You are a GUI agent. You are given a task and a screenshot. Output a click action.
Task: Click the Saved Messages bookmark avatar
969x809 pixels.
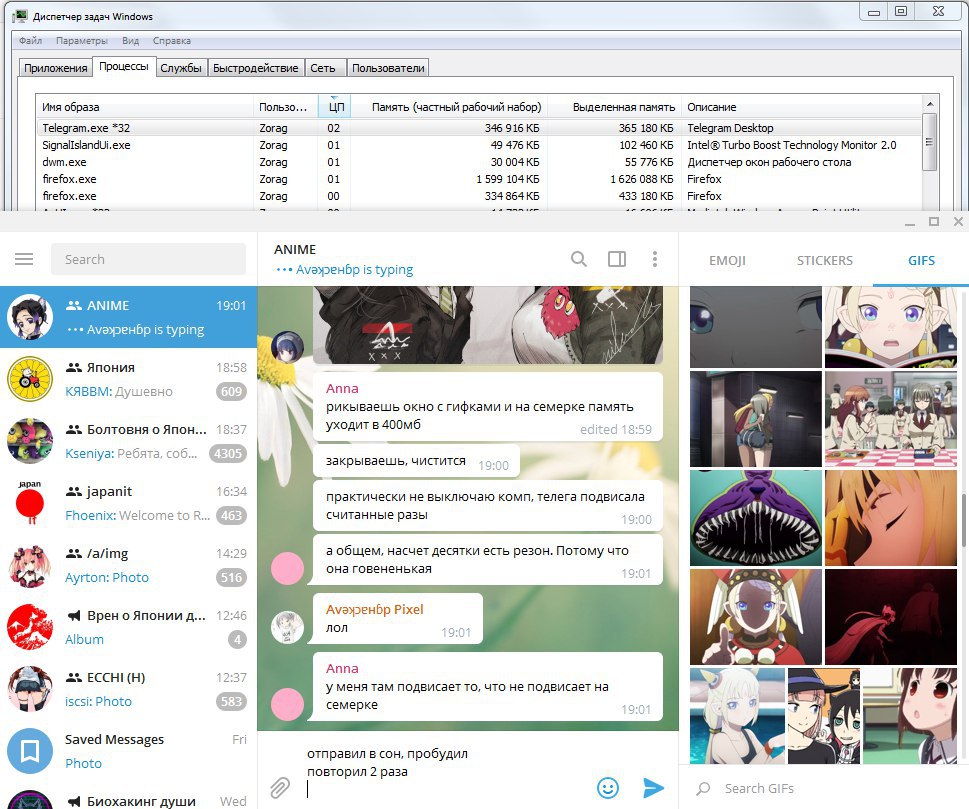tap(30, 751)
